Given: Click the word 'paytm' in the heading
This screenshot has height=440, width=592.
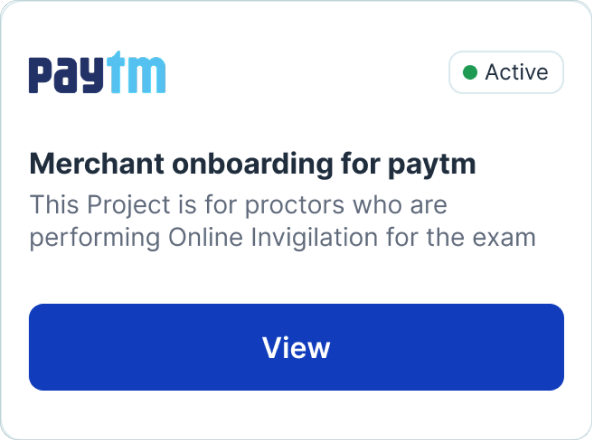Looking at the screenshot, I should point(432,165).
